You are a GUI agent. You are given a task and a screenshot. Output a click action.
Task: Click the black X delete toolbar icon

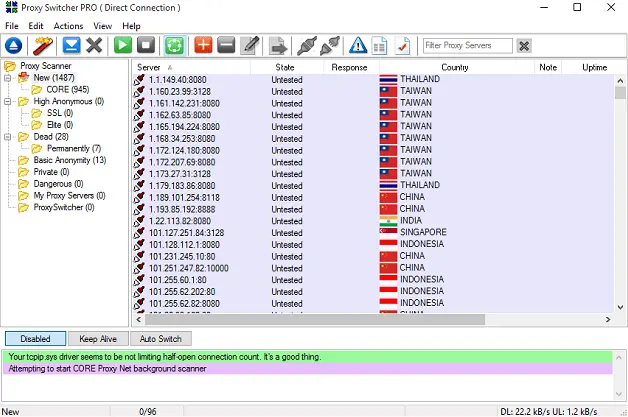[95, 46]
